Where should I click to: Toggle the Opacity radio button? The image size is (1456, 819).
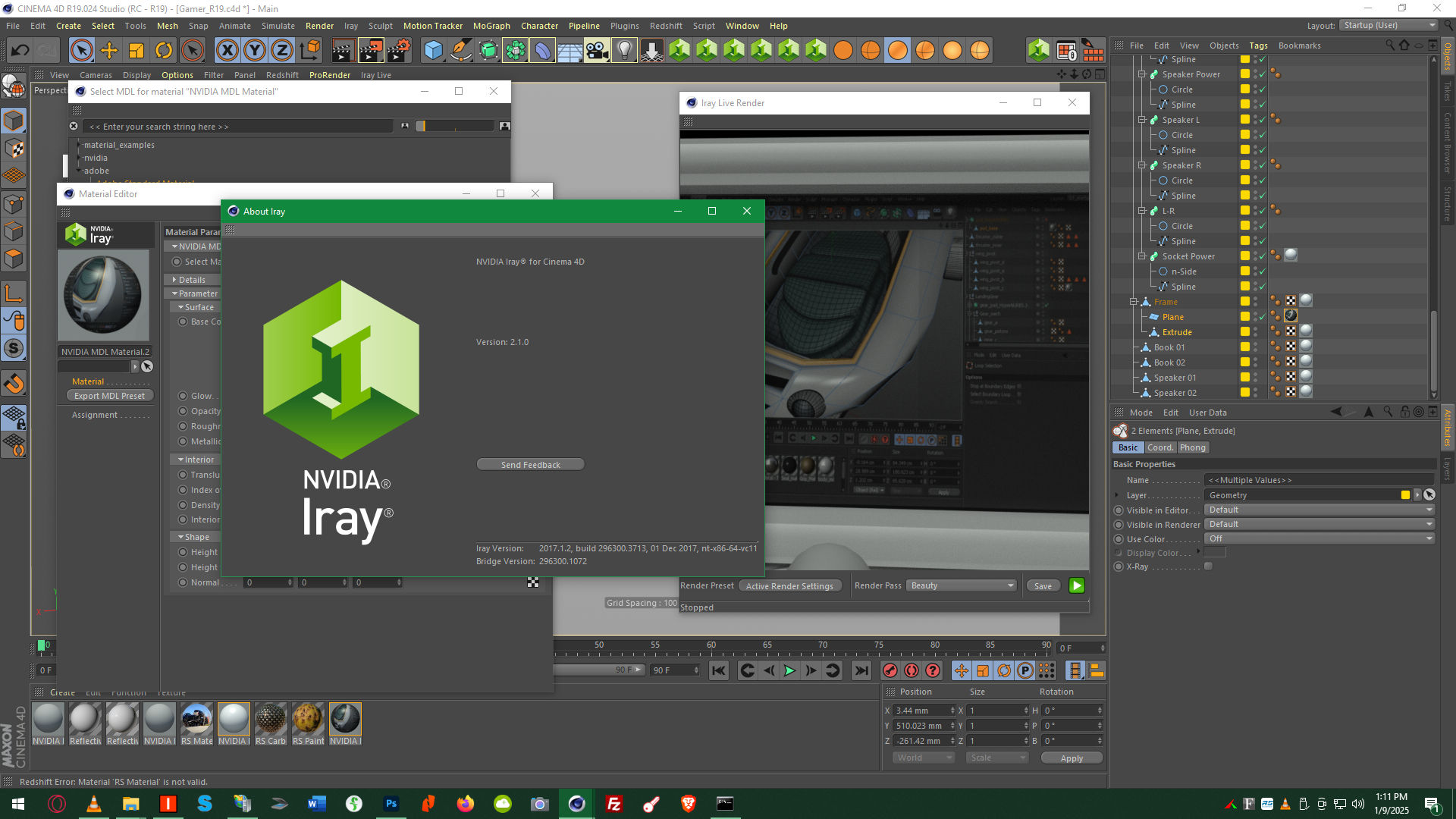[183, 411]
